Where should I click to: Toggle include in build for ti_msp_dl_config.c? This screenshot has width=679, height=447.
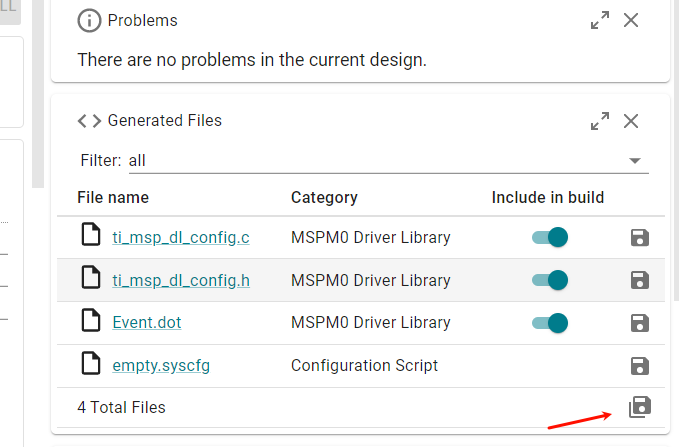pos(550,237)
